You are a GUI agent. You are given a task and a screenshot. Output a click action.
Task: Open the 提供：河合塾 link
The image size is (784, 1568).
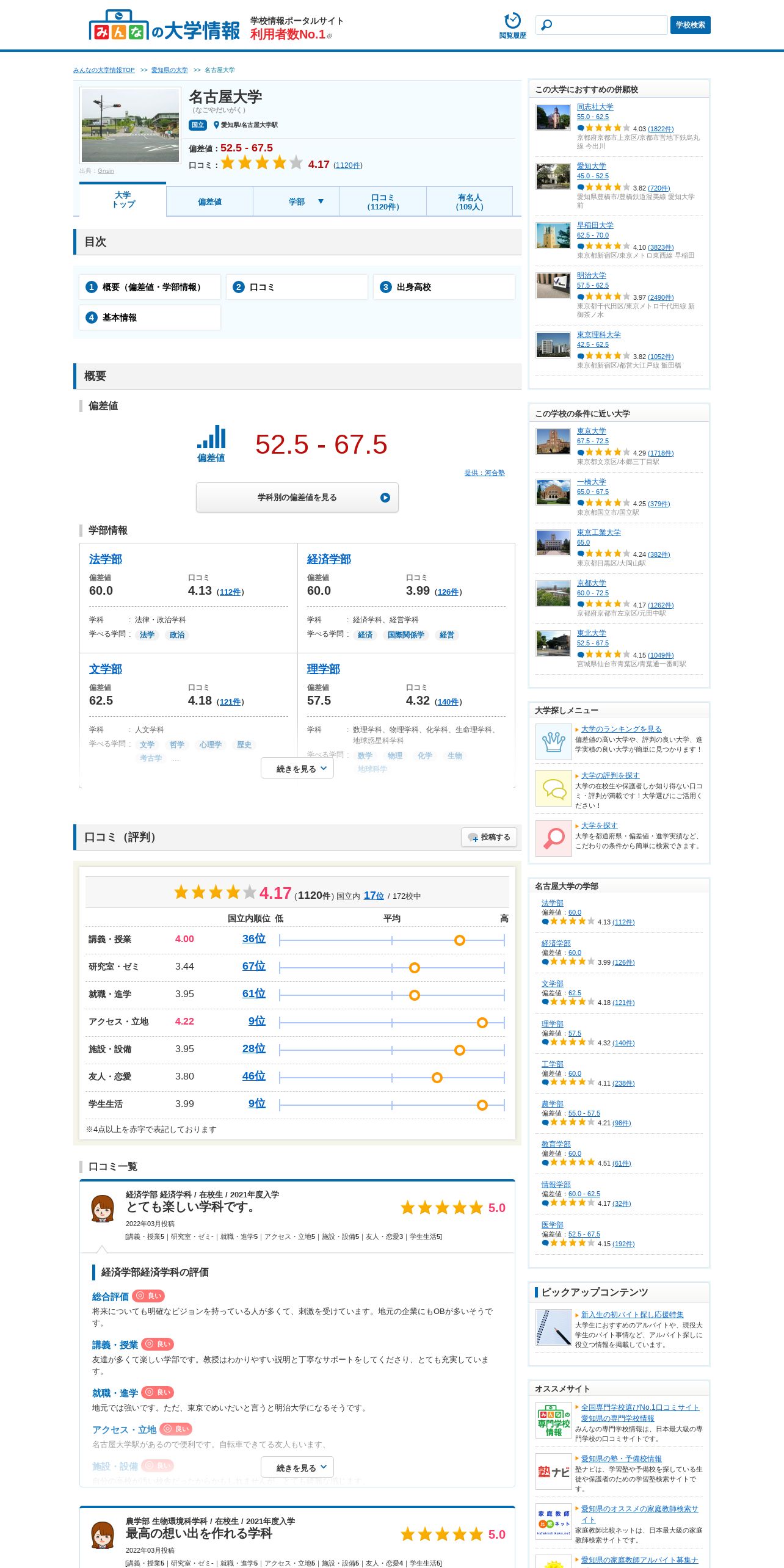point(484,473)
